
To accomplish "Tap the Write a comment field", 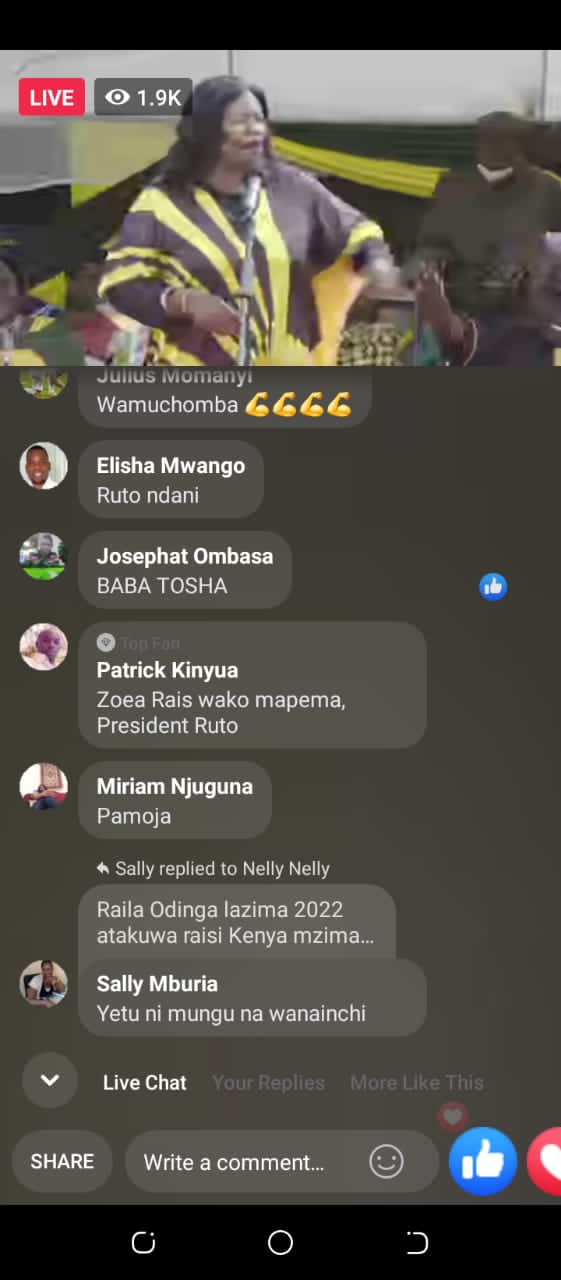I will 282,1162.
